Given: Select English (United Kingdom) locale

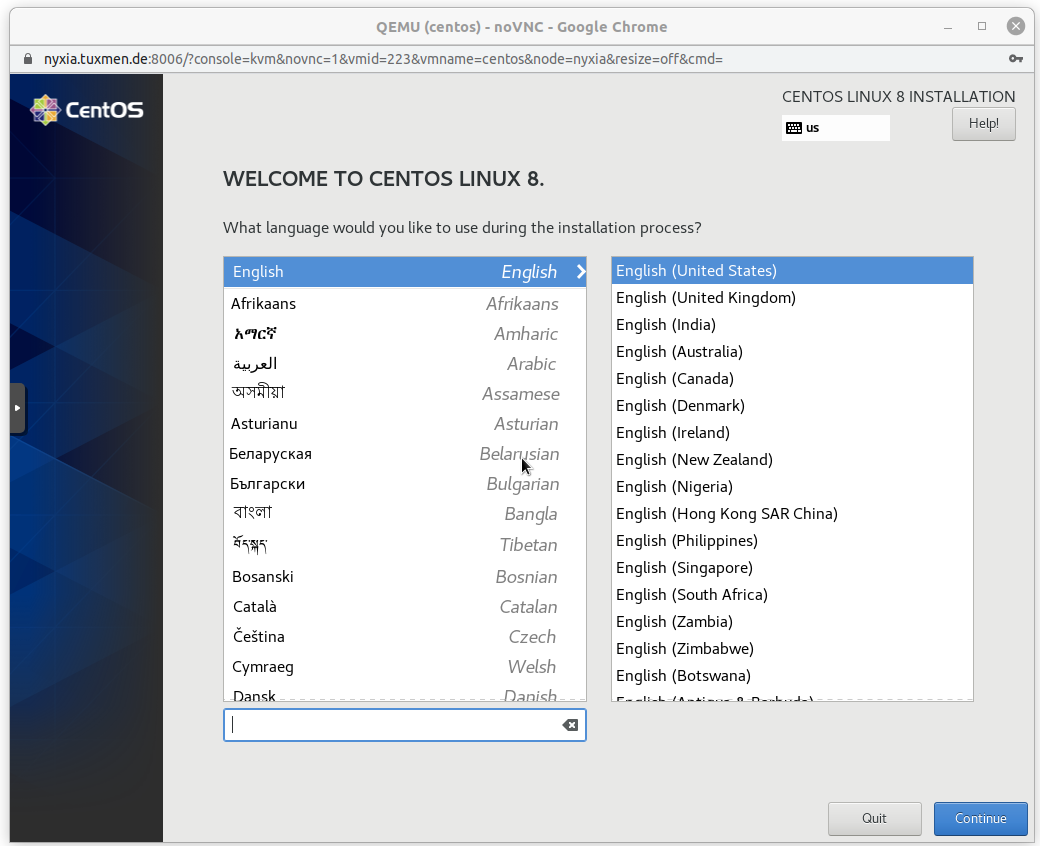Looking at the screenshot, I should pyautogui.click(x=706, y=298).
